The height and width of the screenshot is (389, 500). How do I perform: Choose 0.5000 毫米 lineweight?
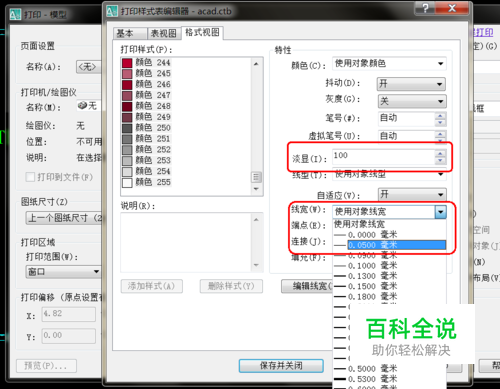point(389,369)
